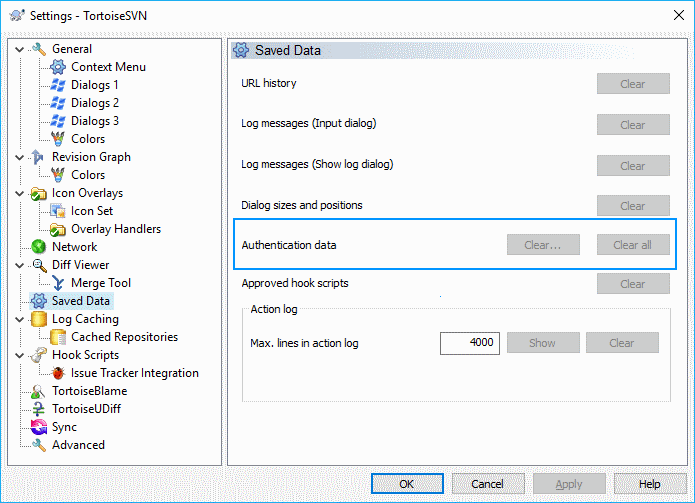Click the Network globe icon
Viewport: 695px width, 503px height.
39,247
